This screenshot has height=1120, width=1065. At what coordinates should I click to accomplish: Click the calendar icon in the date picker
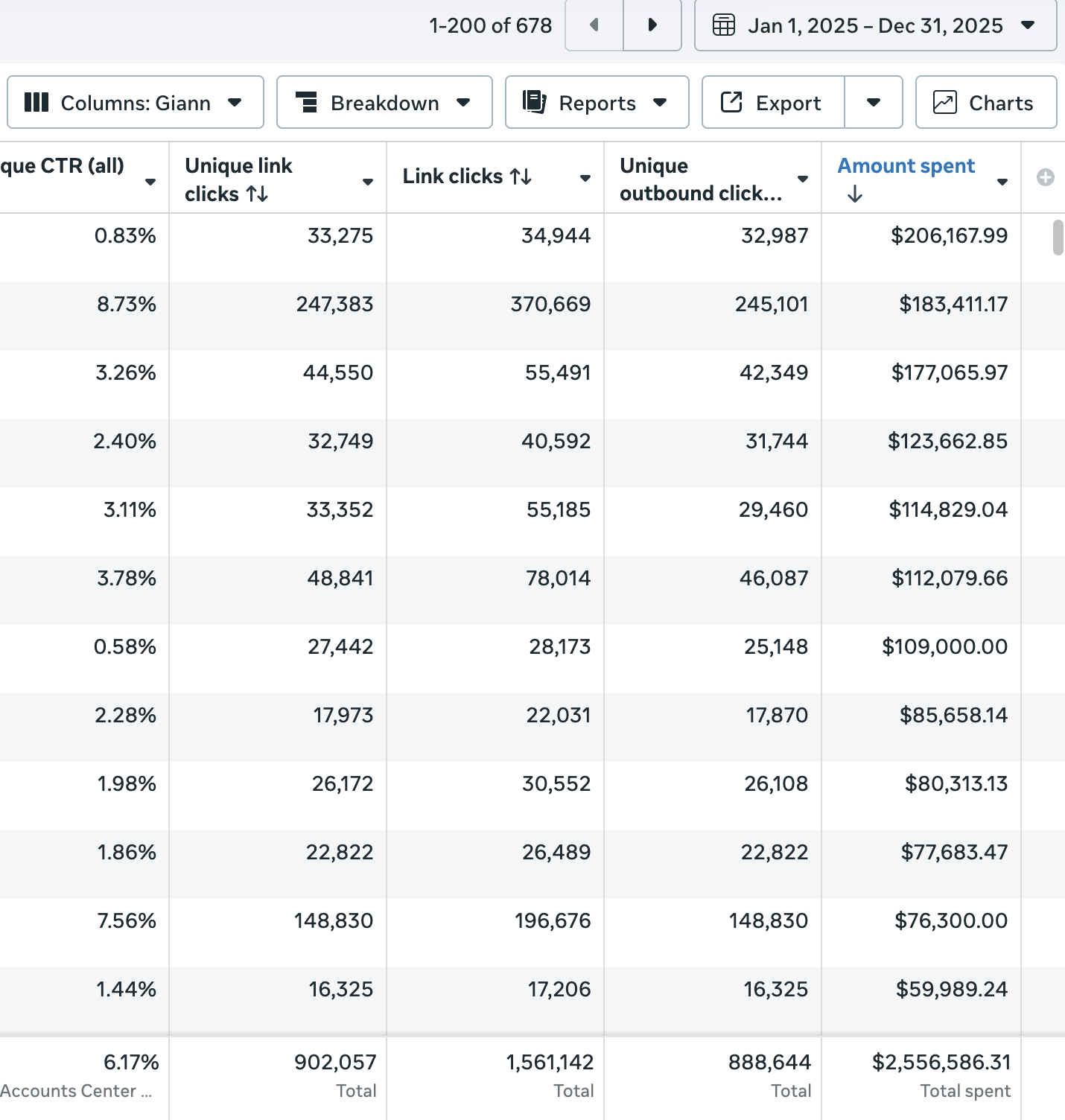click(724, 25)
